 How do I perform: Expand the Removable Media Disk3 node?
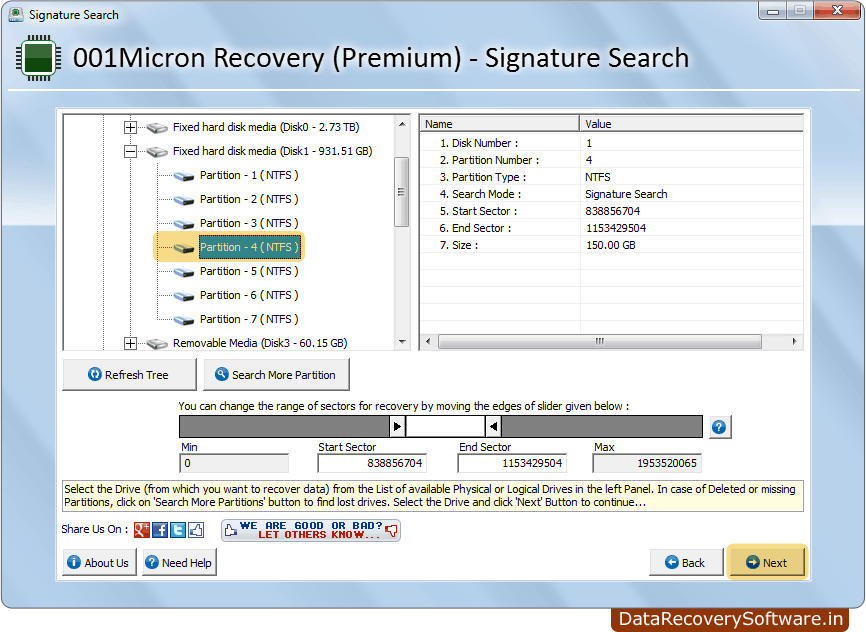(x=130, y=344)
